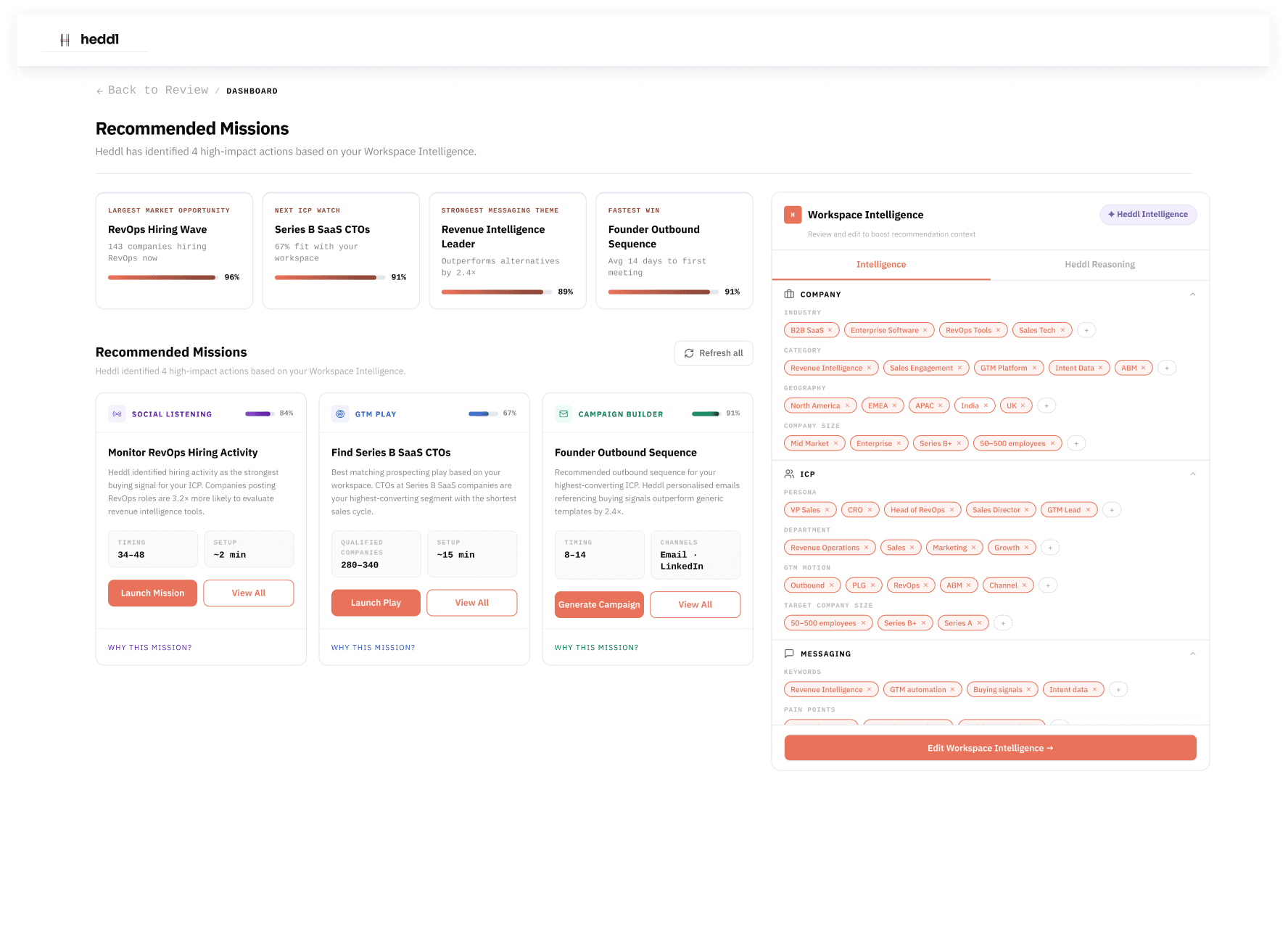Click the Messaging speech bubble icon
Viewport: 1288px width, 930px height.
pyautogui.click(x=789, y=654)
